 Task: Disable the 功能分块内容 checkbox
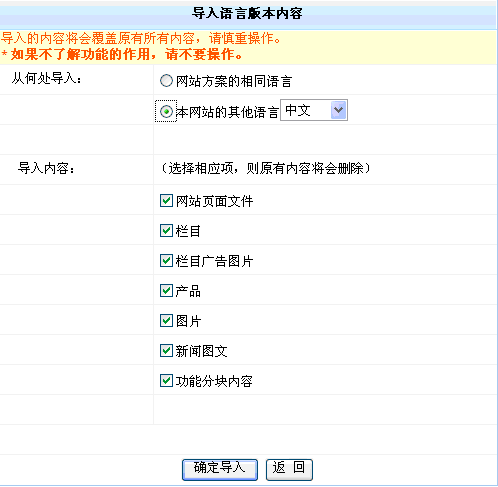[166, 381]
